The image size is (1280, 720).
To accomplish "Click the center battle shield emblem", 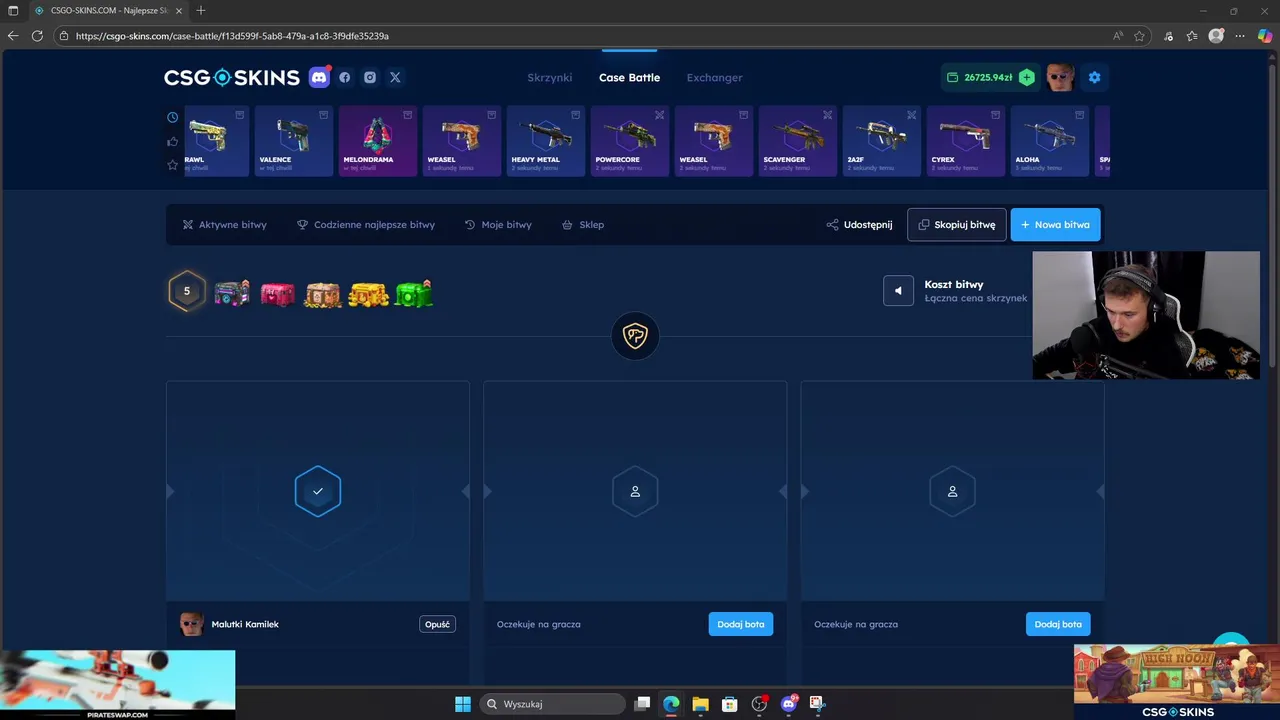I will (635, 336).
